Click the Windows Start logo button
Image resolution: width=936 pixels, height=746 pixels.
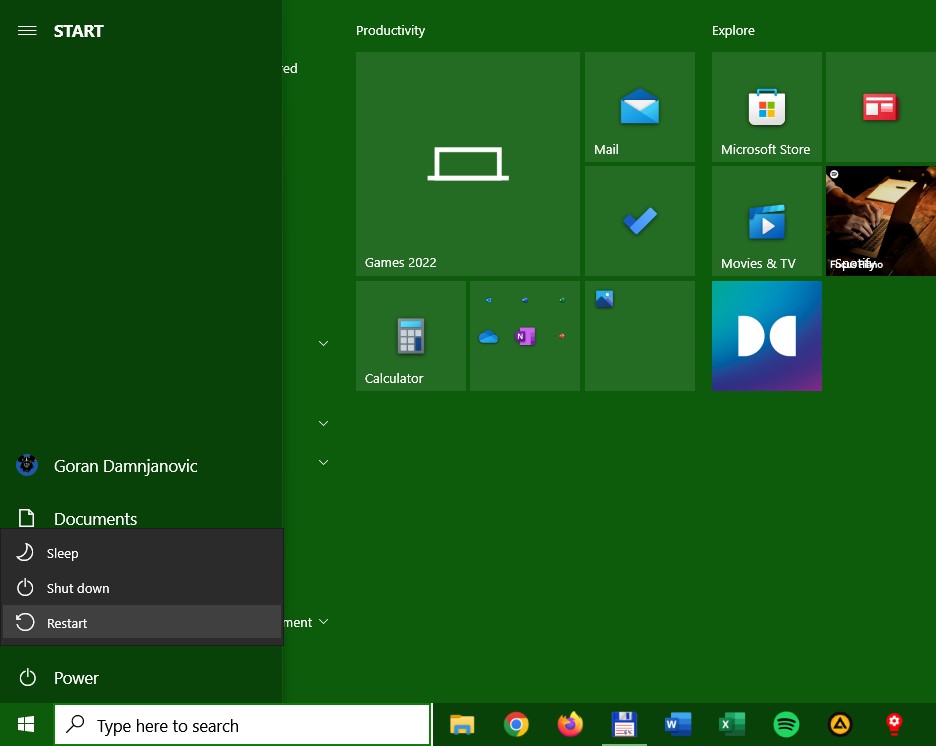[26, 725]
